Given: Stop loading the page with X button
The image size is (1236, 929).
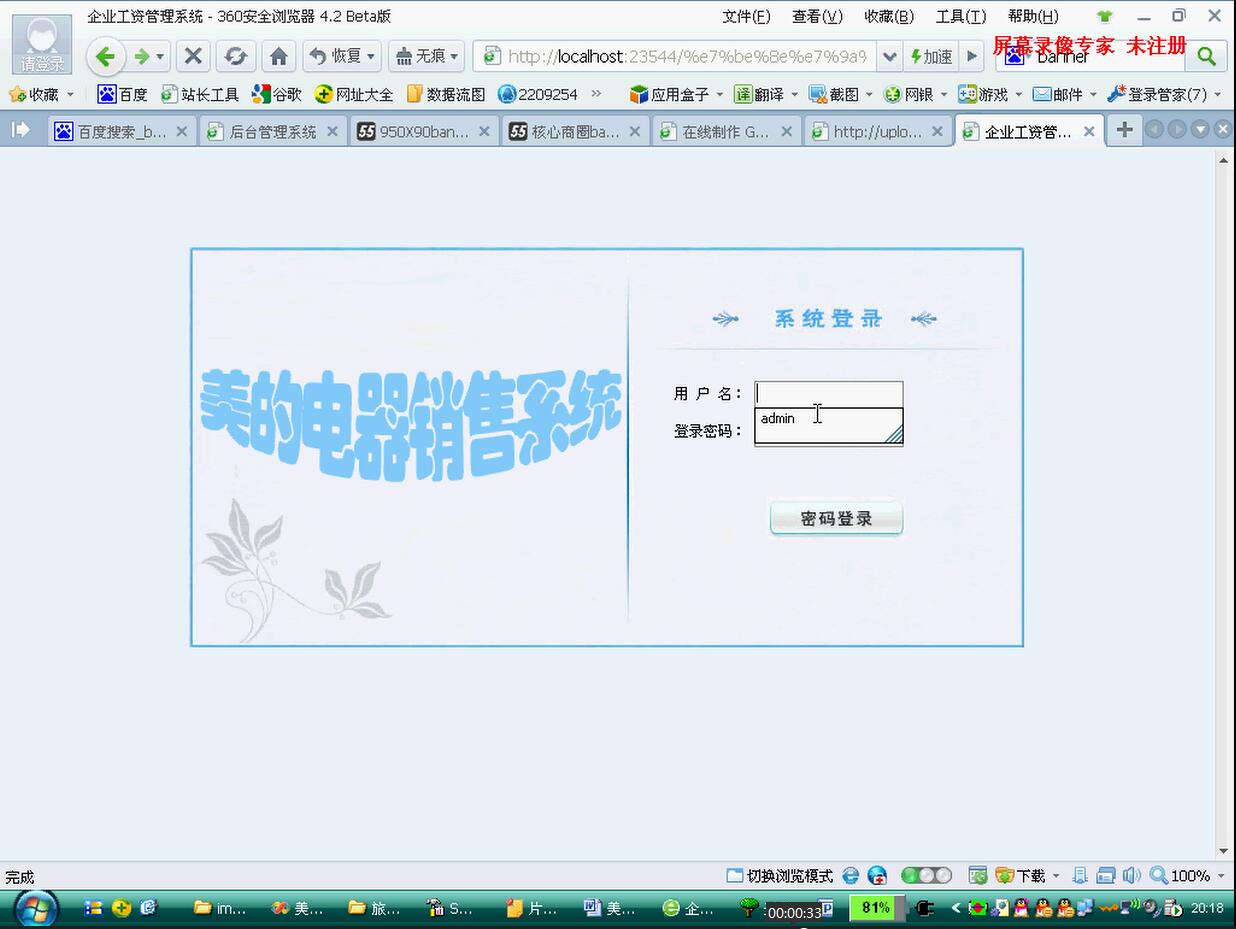Looking at the screenshot, I should click(194, 56).
